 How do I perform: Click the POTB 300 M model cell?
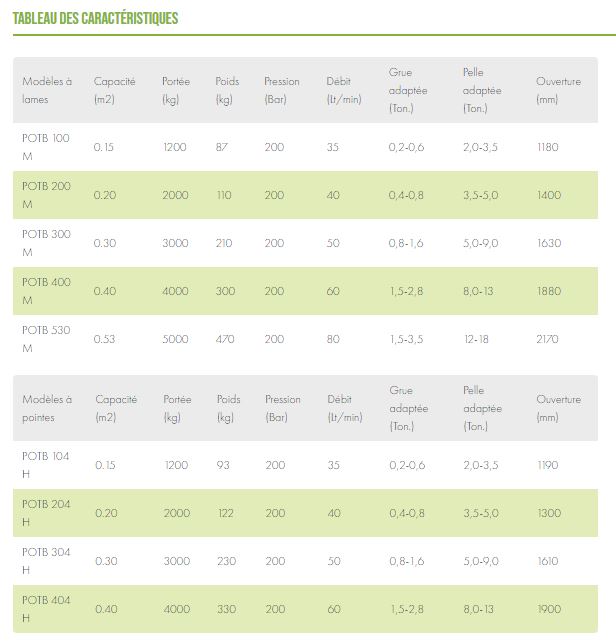click(46, 243)
